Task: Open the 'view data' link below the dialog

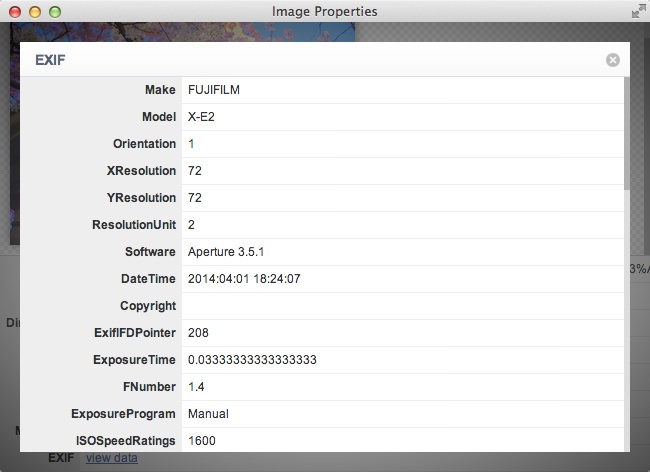Action: (x=112, y=458)
